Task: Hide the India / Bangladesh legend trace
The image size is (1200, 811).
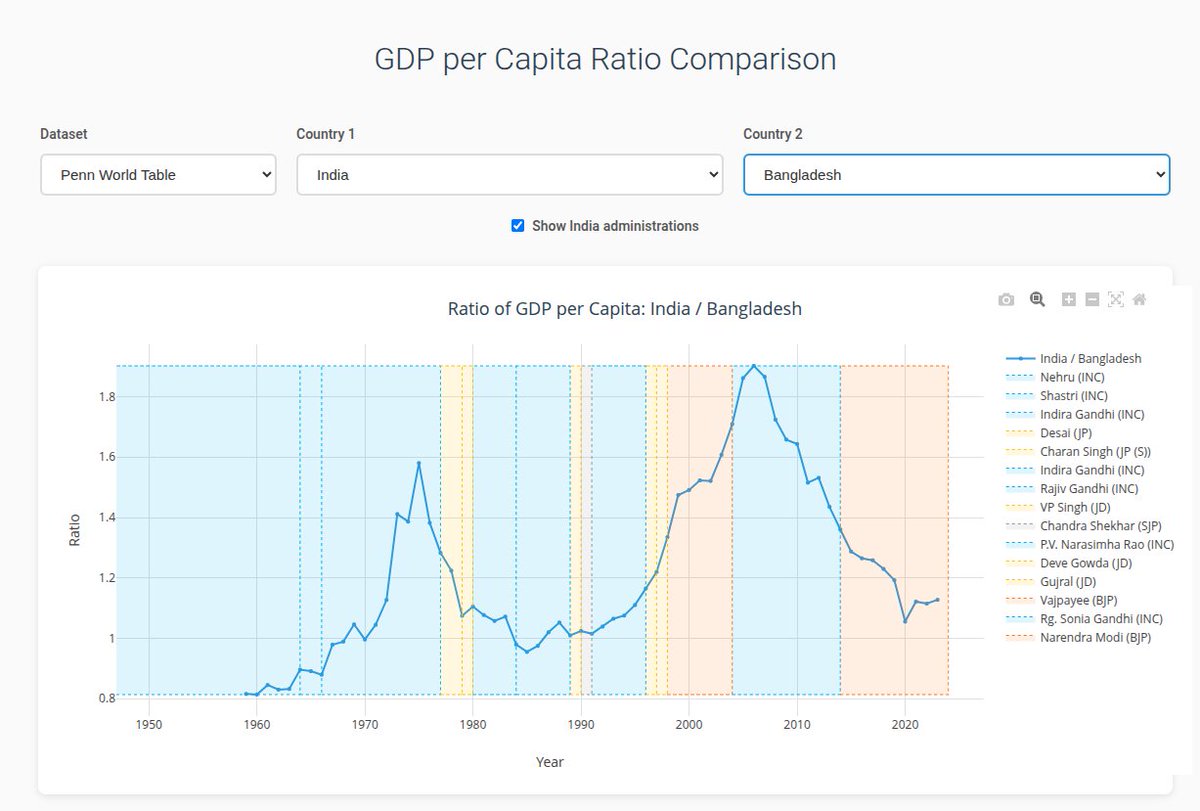Action: (x=1090, y=358)
